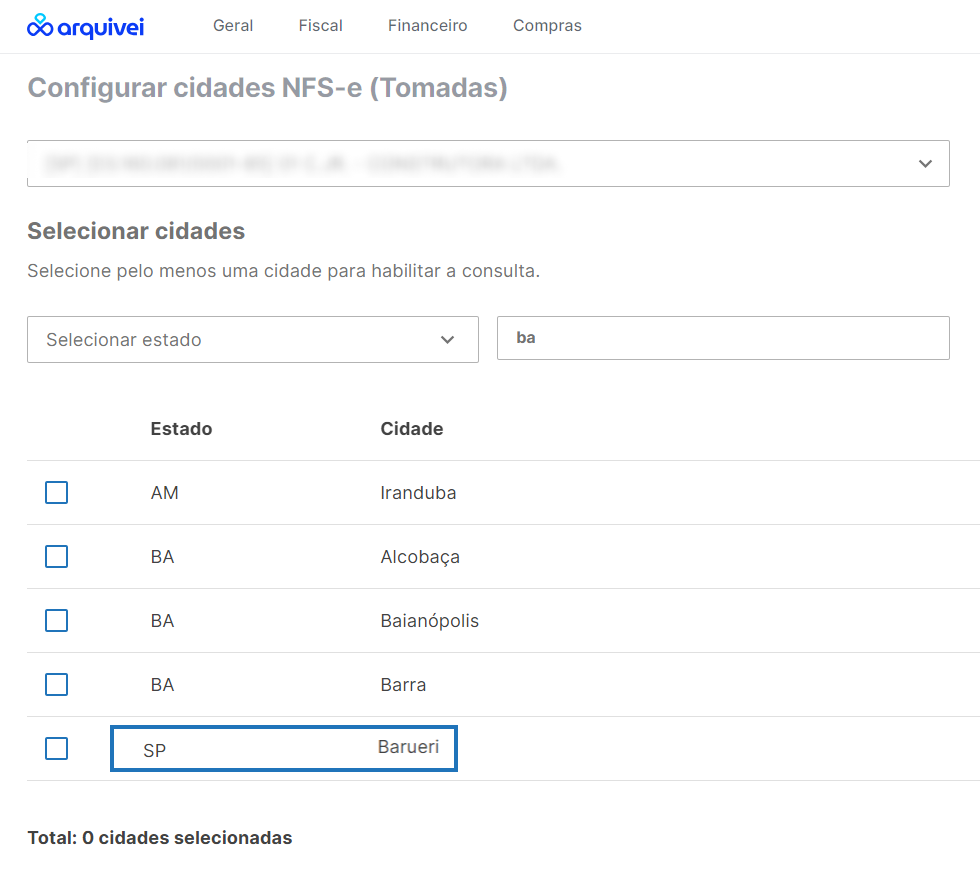Click the BA state cell for Barra

coord(162,684)
